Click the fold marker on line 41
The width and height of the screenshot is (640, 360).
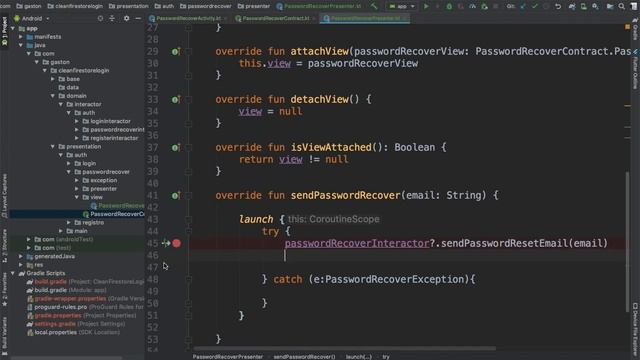tap(188, 196)
